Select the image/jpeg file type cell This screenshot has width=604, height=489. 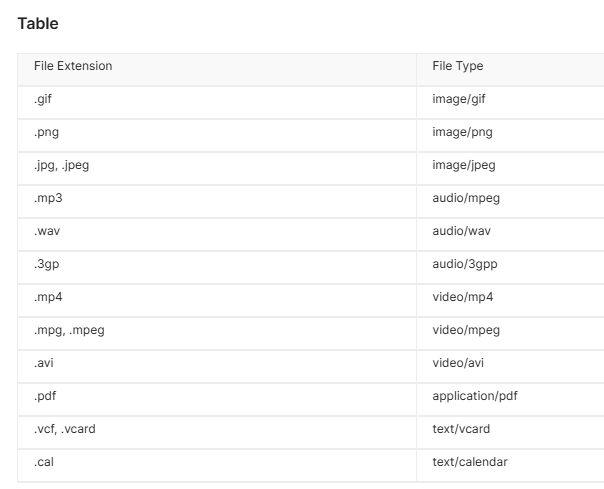[x=464, y=165]
